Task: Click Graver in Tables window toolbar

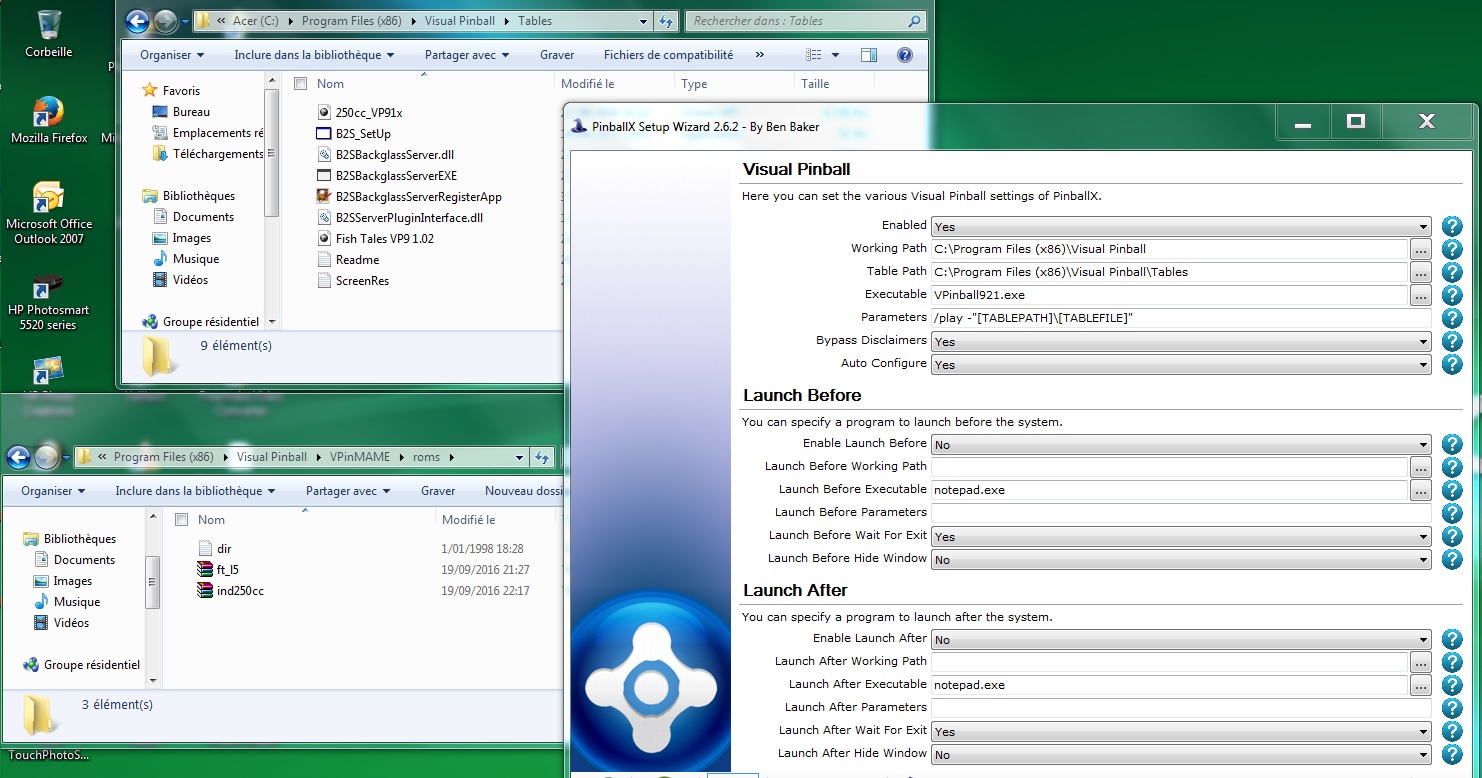Action: (x=557, y=55)
